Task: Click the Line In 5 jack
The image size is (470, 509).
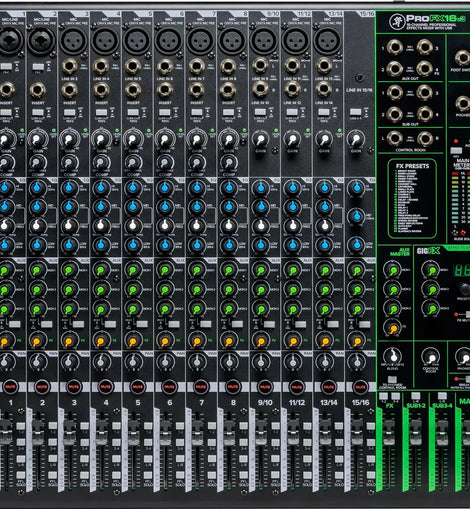Action: click(133, 67)
